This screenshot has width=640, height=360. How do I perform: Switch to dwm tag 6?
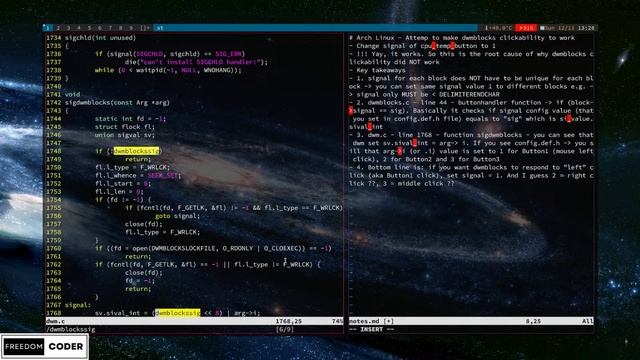pos(100,28)
